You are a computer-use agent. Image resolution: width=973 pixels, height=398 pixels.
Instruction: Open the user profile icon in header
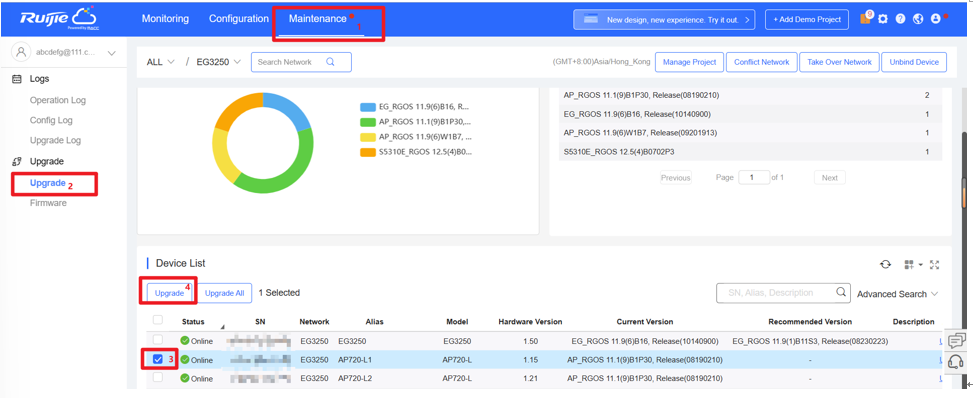(936, 19)
